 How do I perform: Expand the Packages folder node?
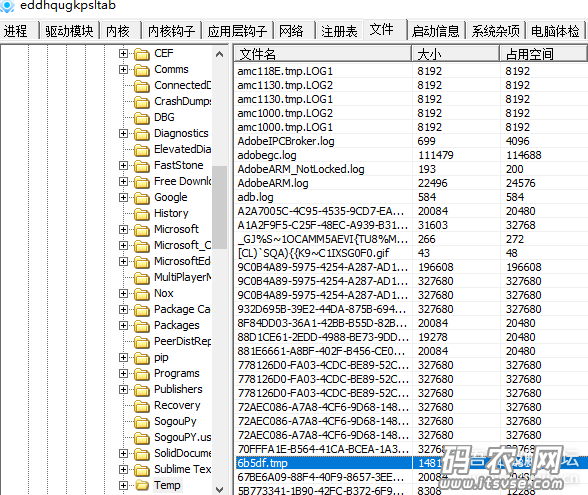[123, 325]
